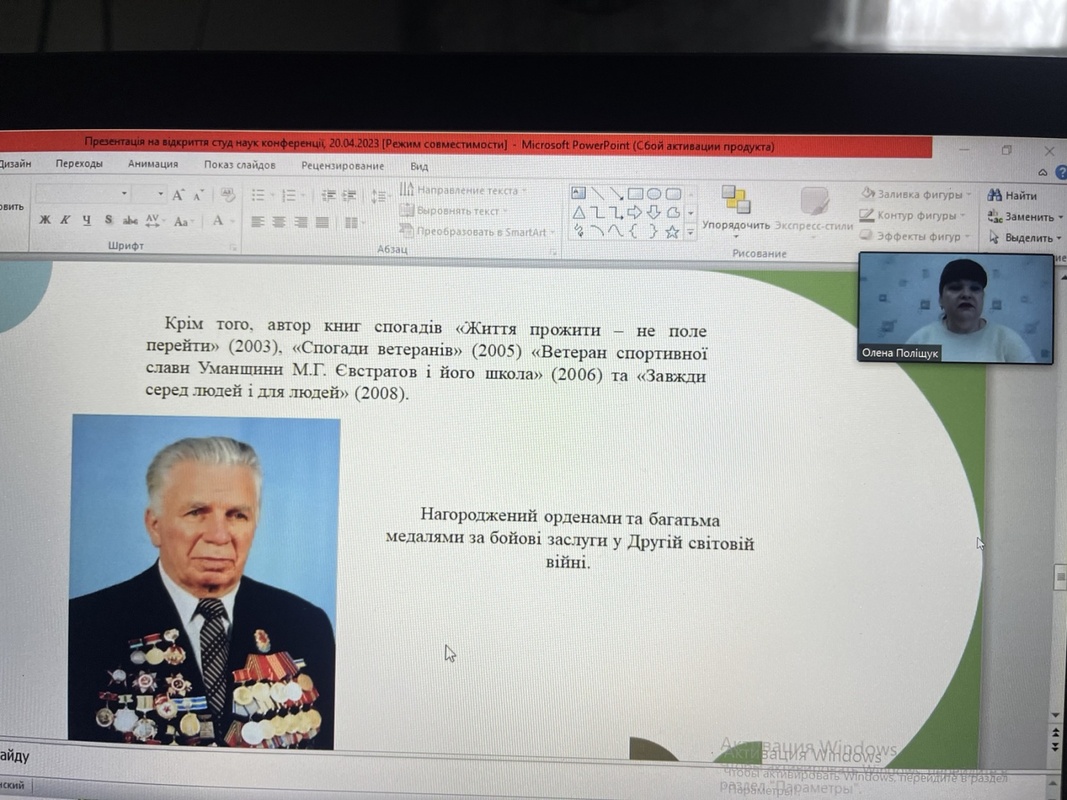Select the Rectangle shape
1067x800 pixels.
636,194
